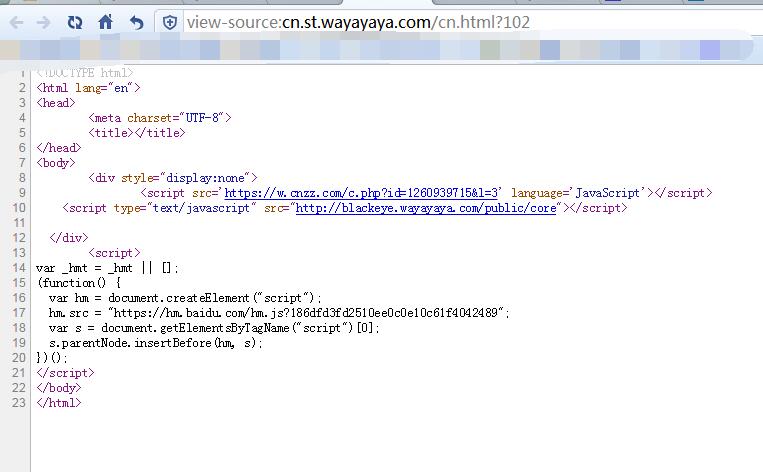
Task: Click the hm.baidu.com hm.js URL string
Action: click(x=306, y=313)
